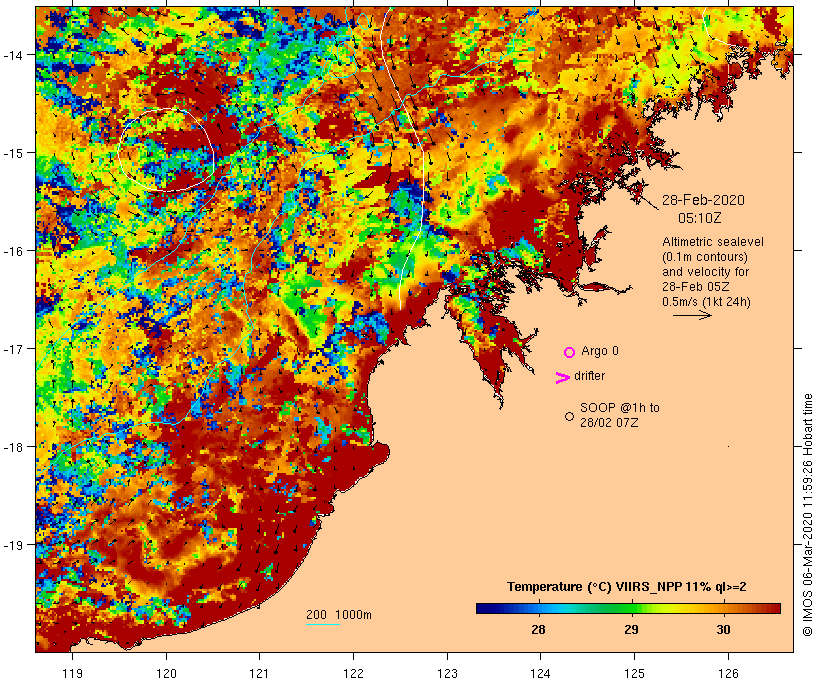Click the magenta Argo float circle marker

570,352
